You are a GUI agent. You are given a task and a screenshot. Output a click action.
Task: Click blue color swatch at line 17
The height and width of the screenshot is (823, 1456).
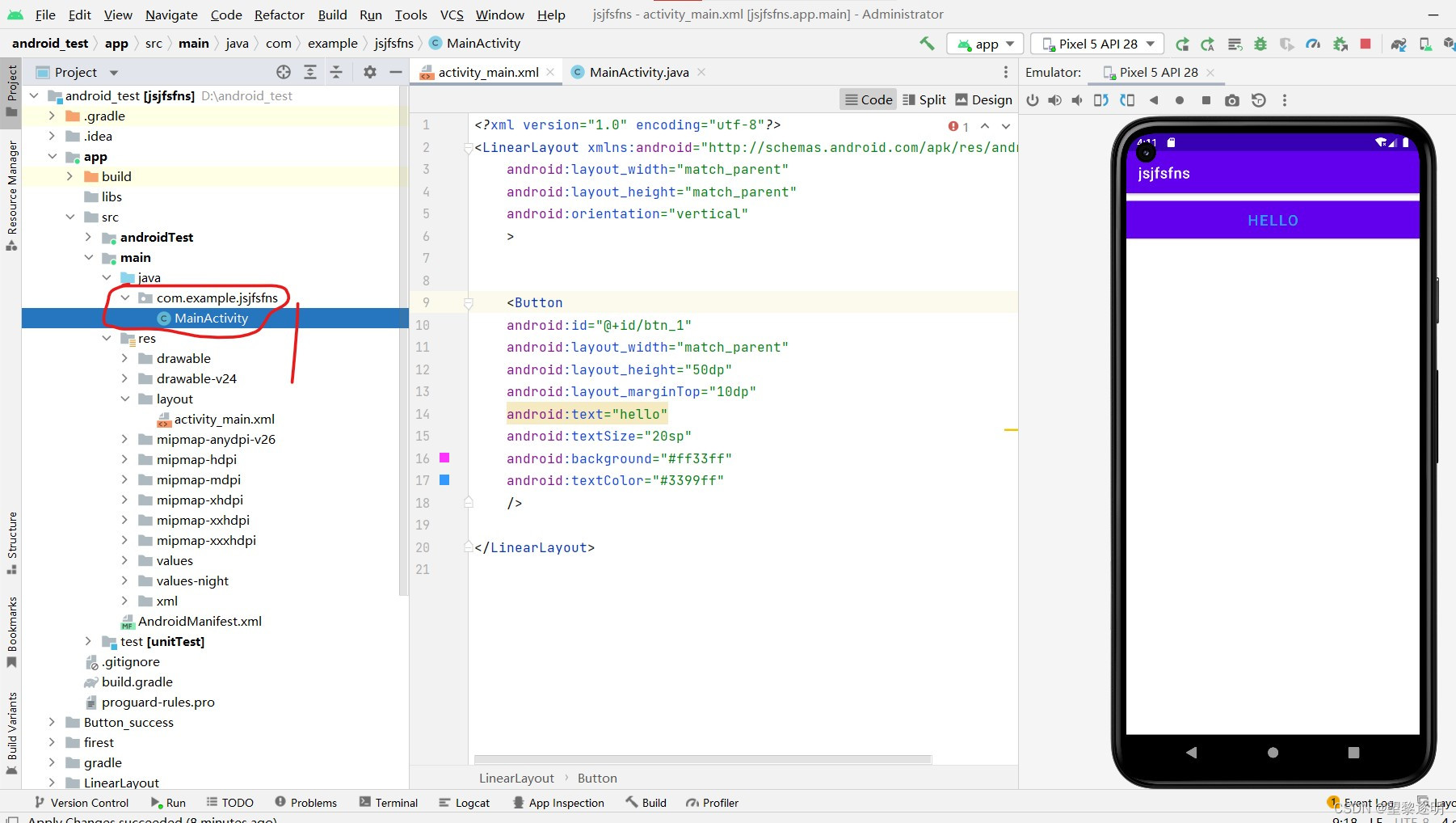[444, 480]
